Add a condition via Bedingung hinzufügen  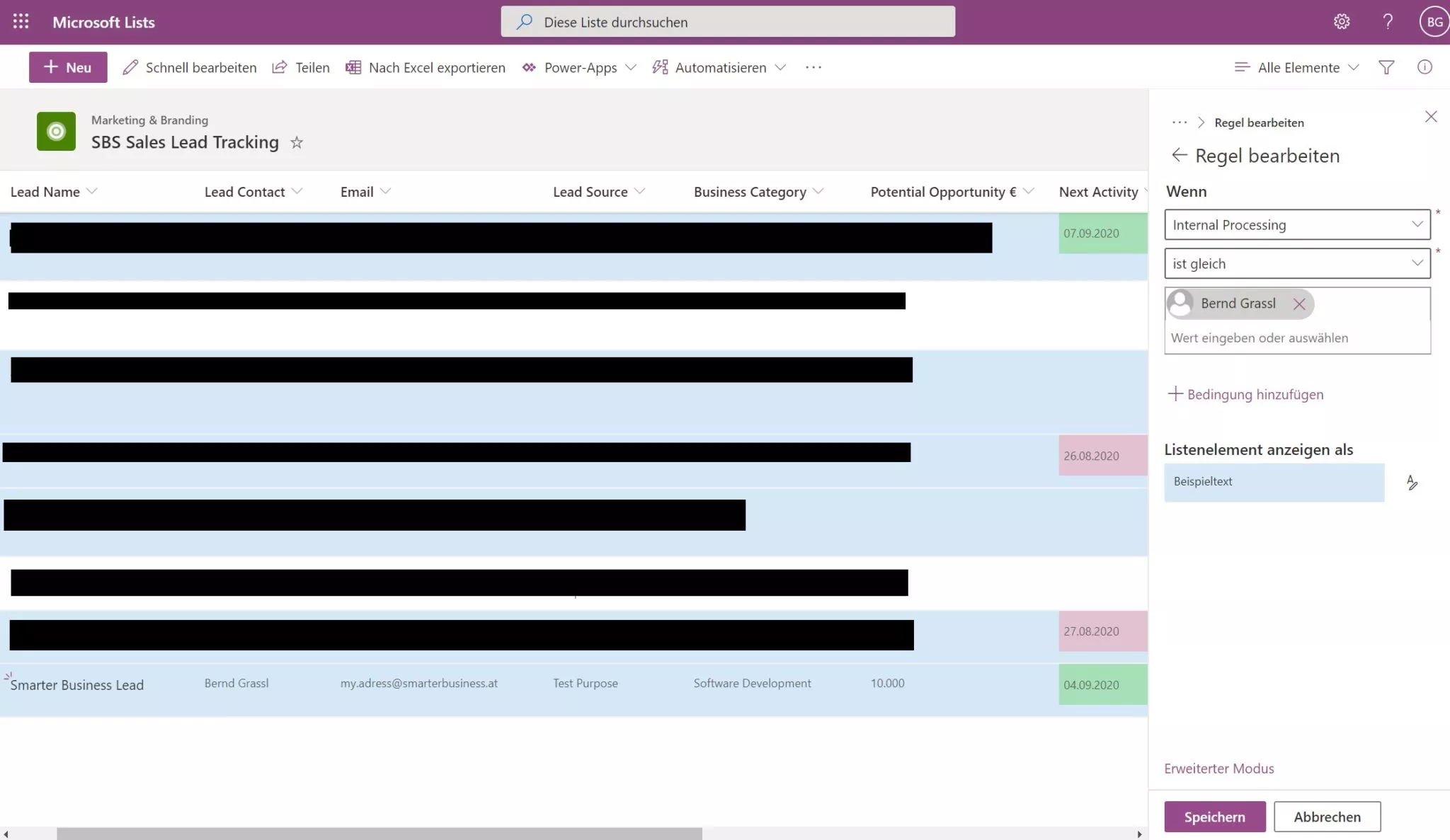click(1246, 394)
